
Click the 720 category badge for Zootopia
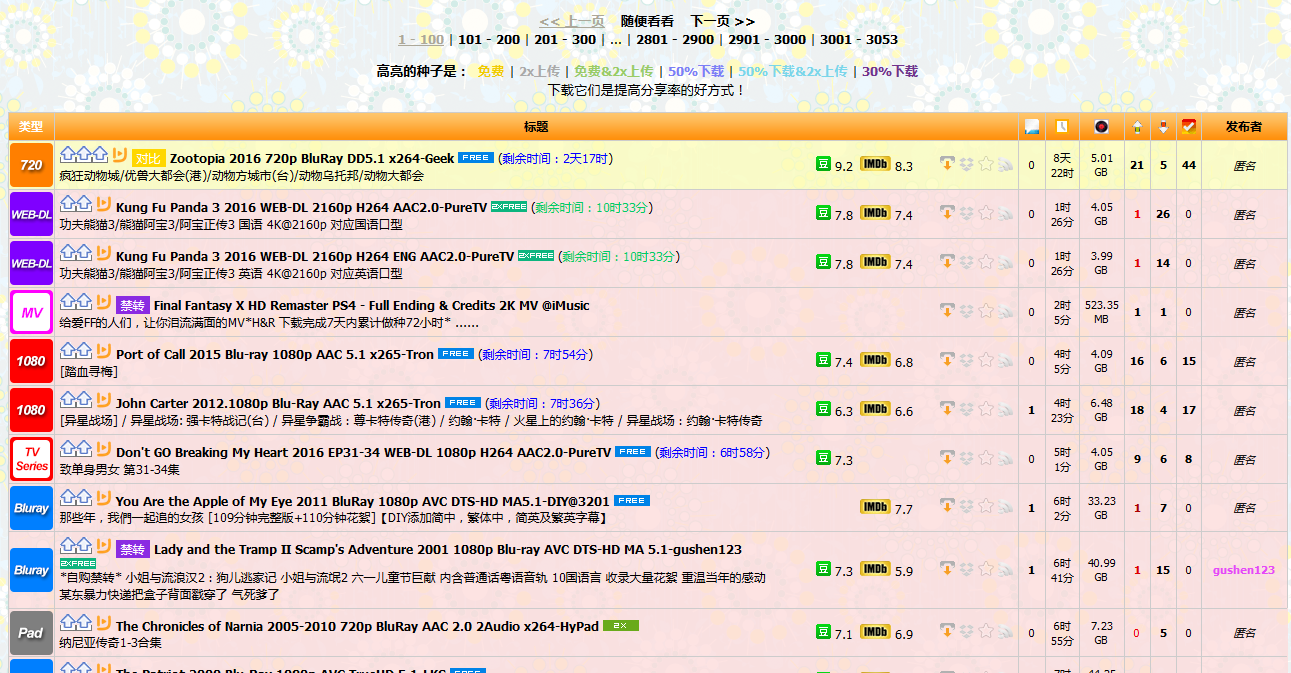[x=31, y=165]
